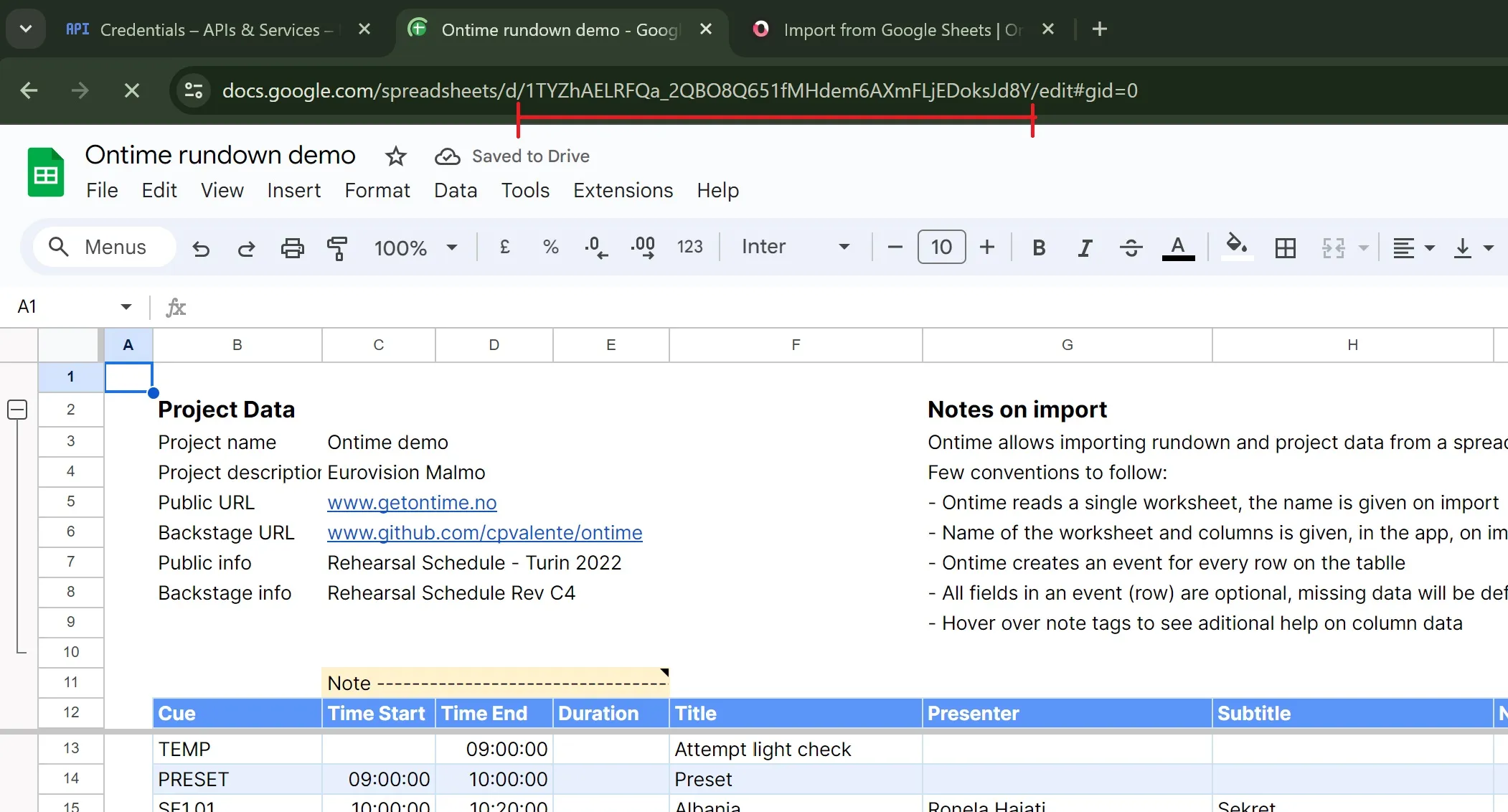Toggle bold formatting
The width and height of the screenshot is (1508, 812).
pos(1038,248)
